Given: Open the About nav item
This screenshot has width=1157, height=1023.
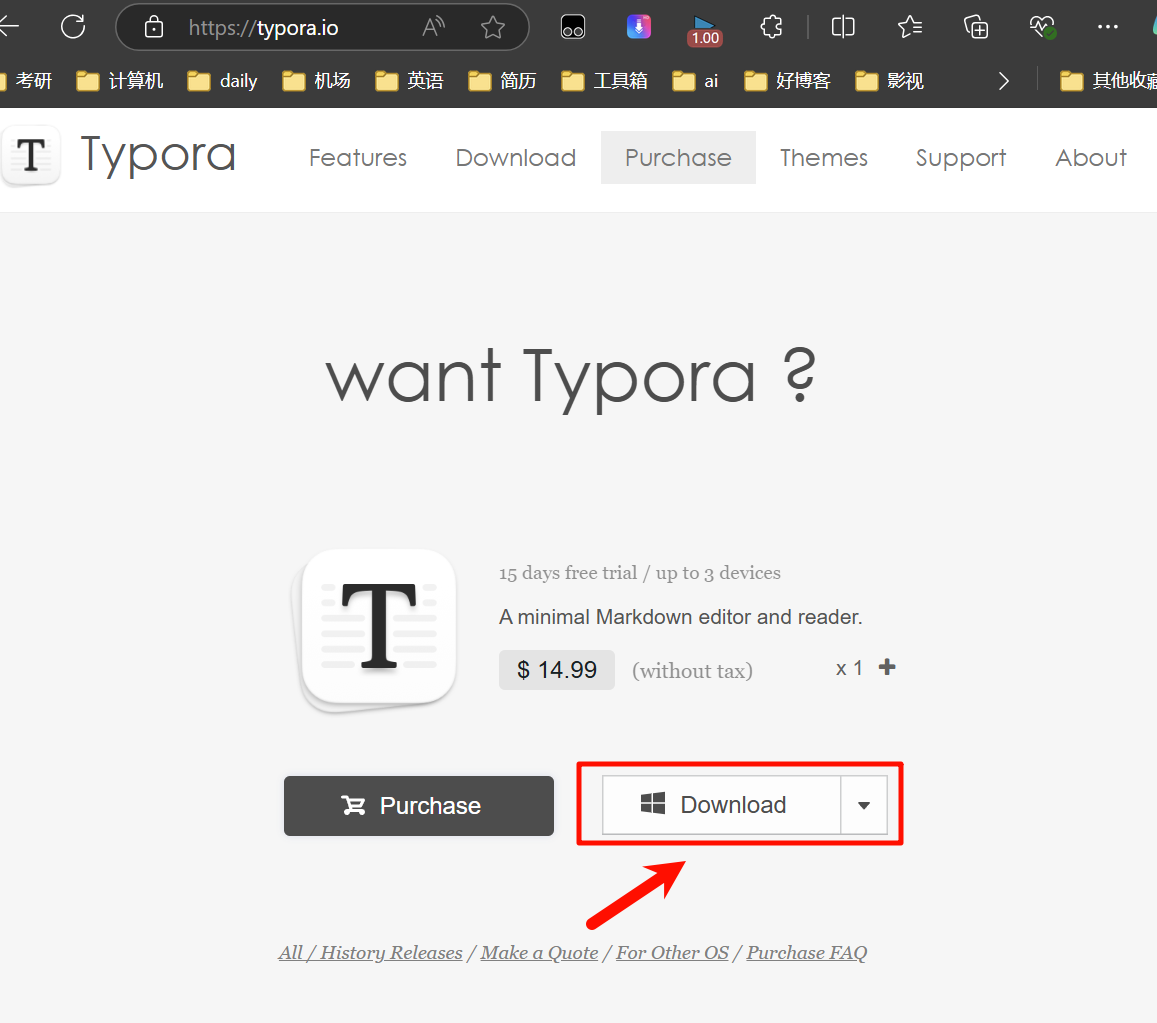Looking at the screenshot, I should [1091, 157].
